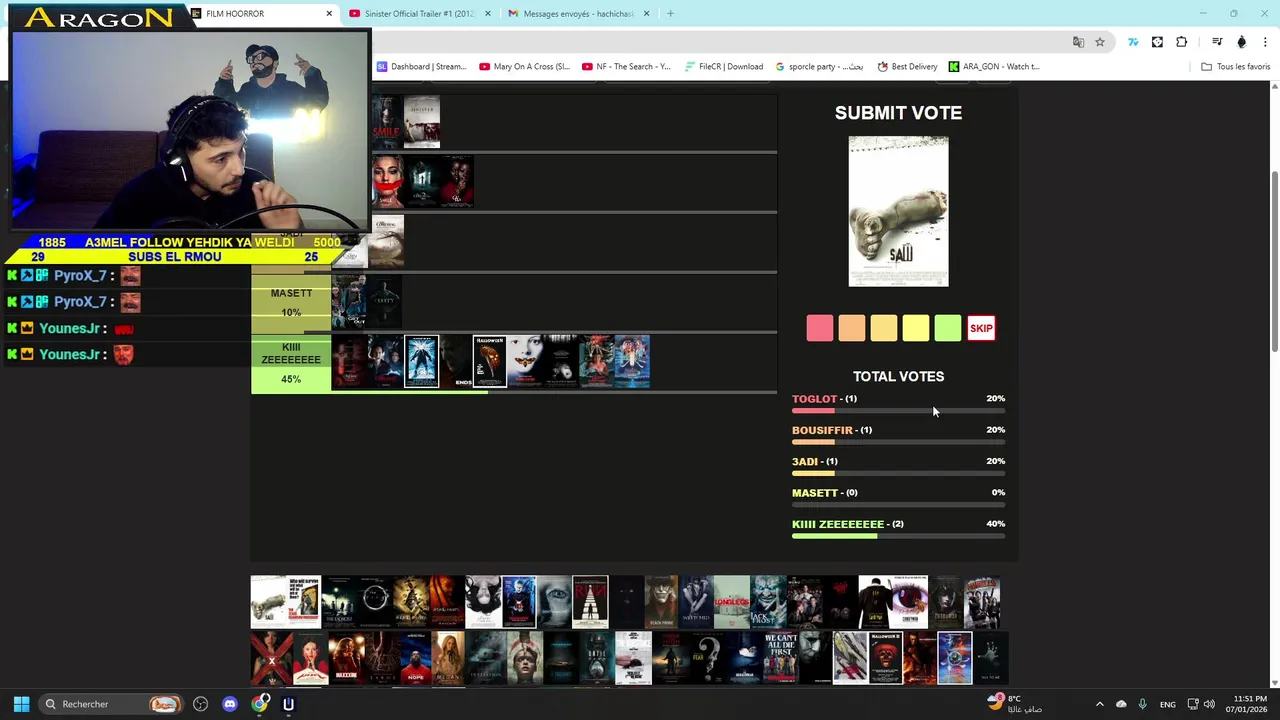Vote with the green KIIII ZEEEEEEEE swatch
This screenshot has height=720, width=1280.
(948, 328)
